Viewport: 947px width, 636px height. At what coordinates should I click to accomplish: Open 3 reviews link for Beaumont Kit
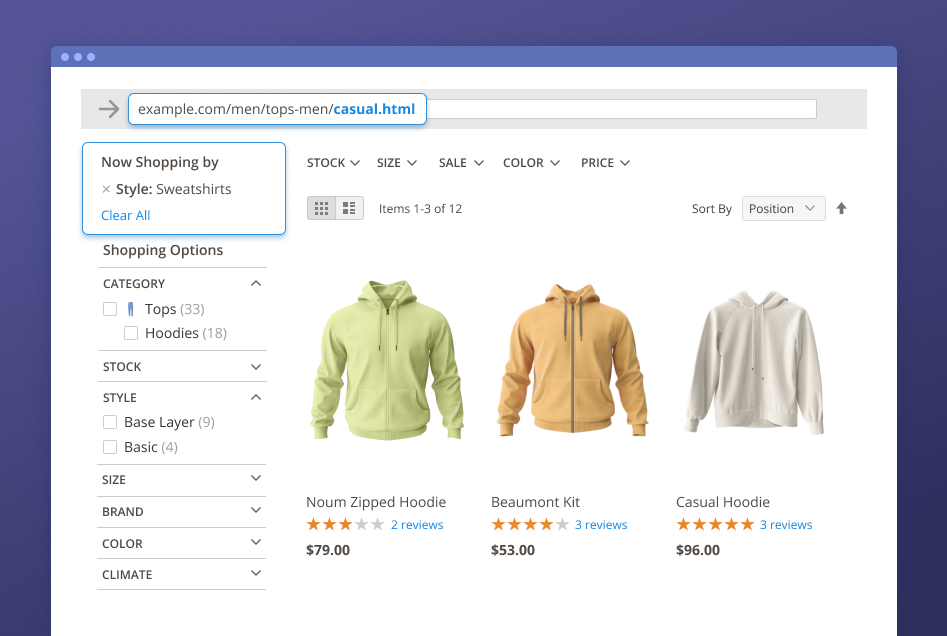click(x=601, y=525)
